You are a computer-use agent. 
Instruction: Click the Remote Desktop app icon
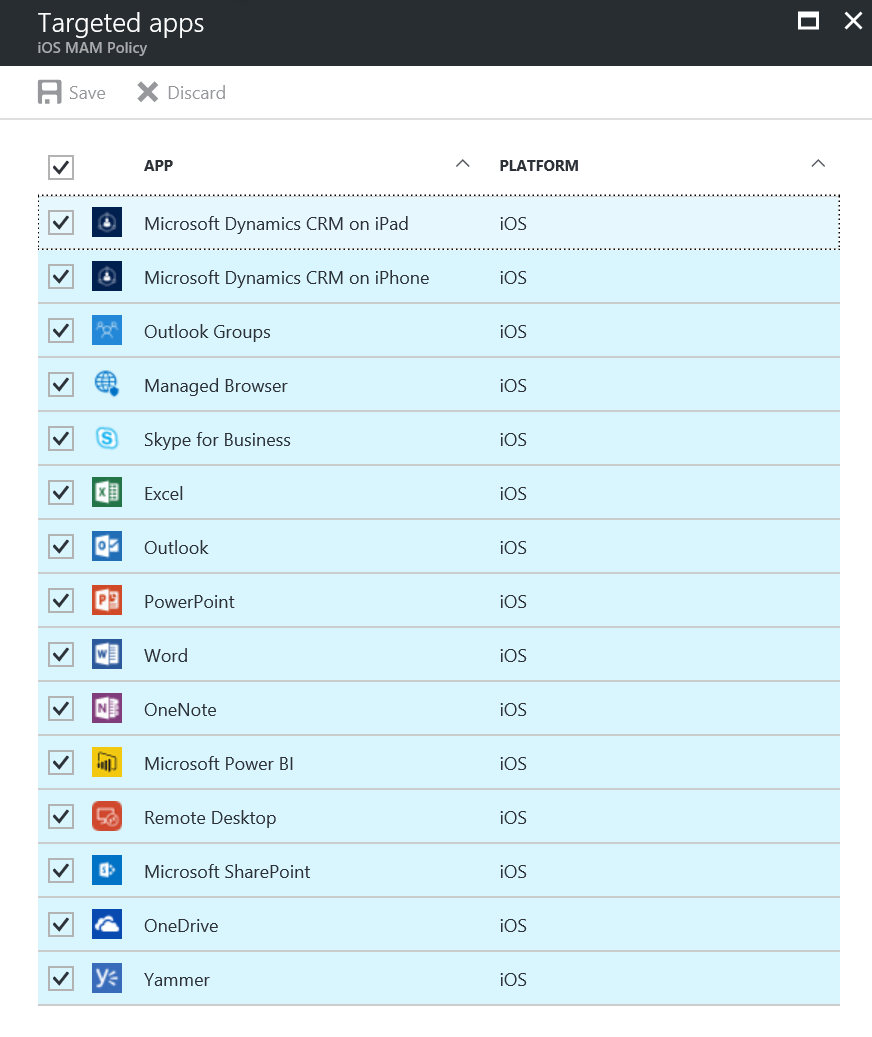(107, 817)
